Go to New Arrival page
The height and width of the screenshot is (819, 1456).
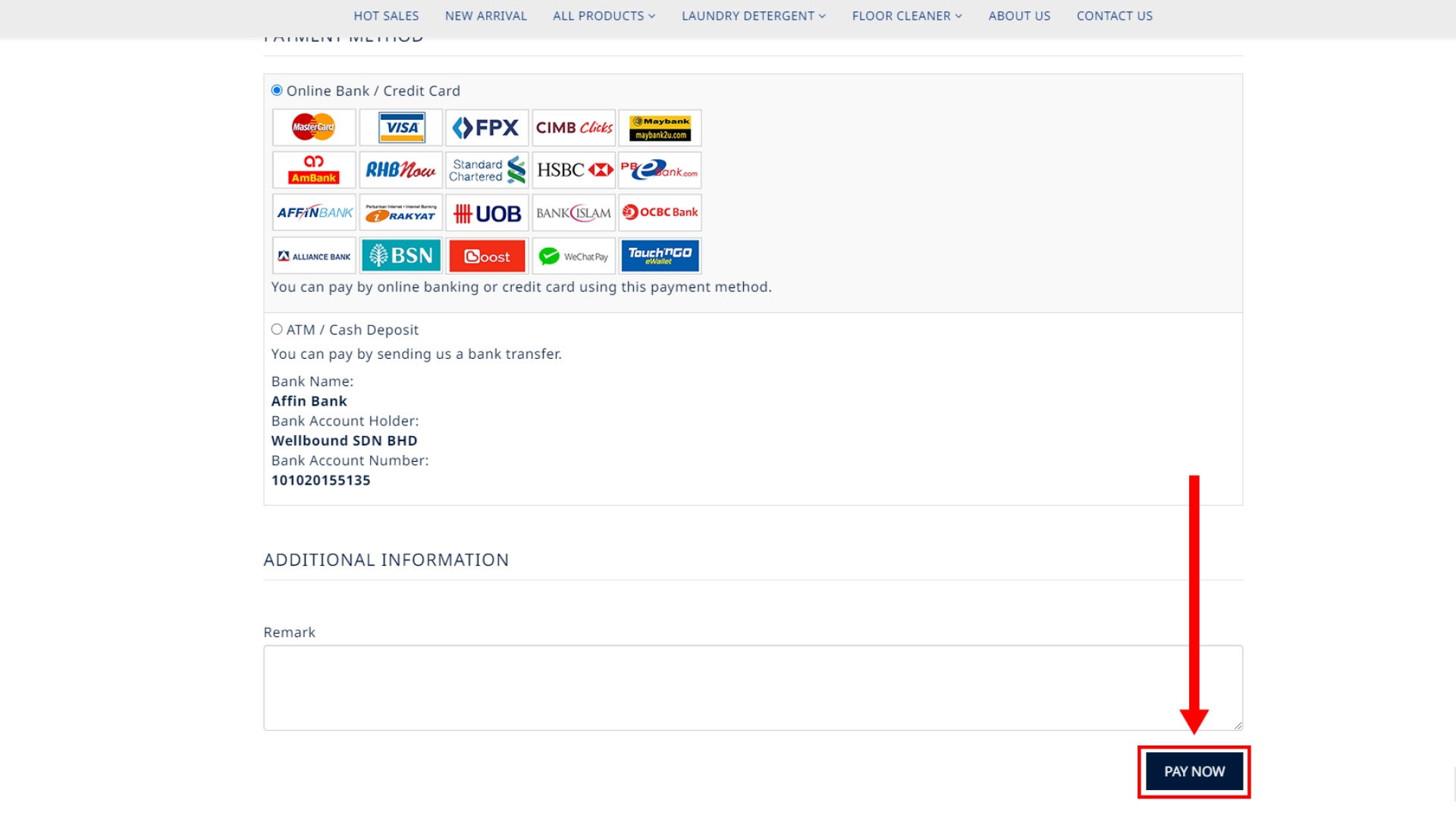point(485,16)
